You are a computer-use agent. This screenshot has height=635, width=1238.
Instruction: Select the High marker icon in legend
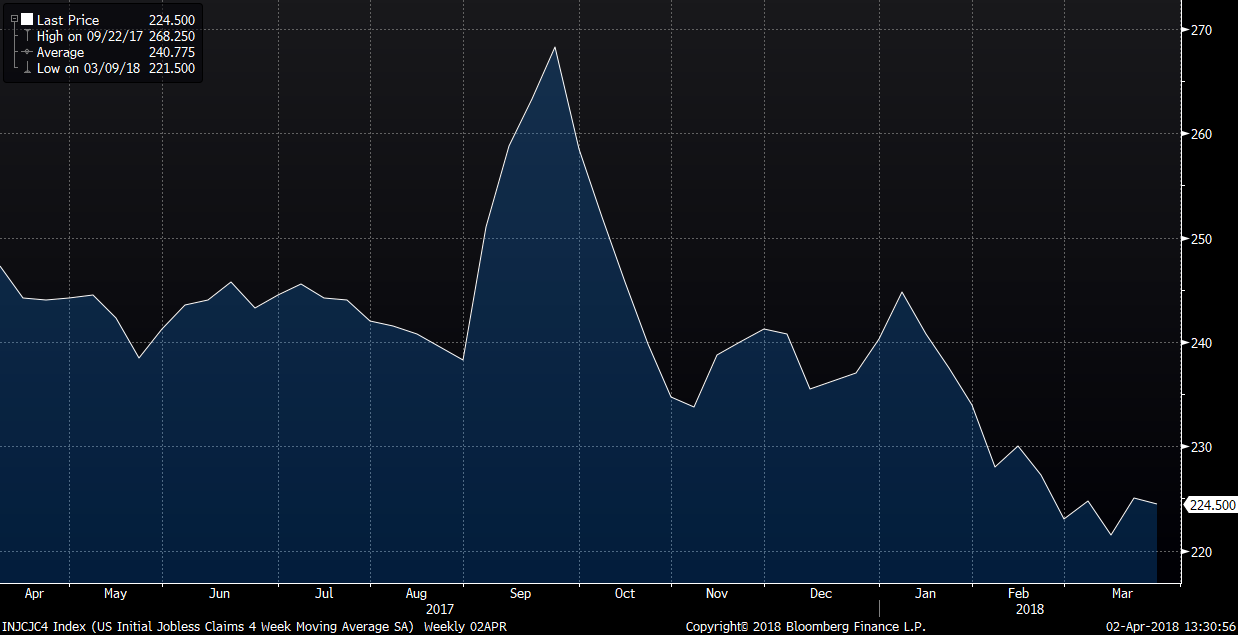[x=27, y=36]
